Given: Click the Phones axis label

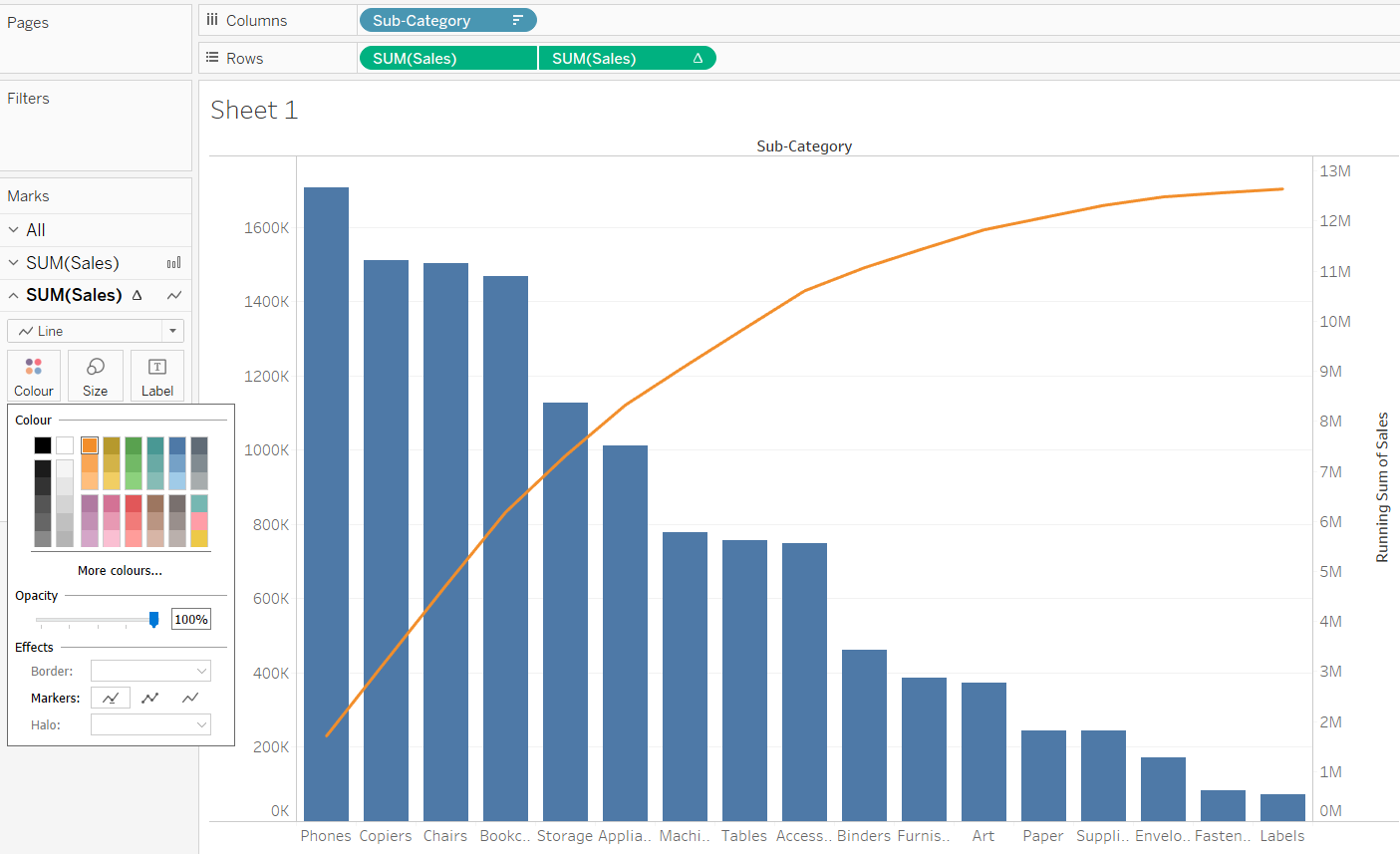Looking at the screenshot, I should [x=326, y=836].
